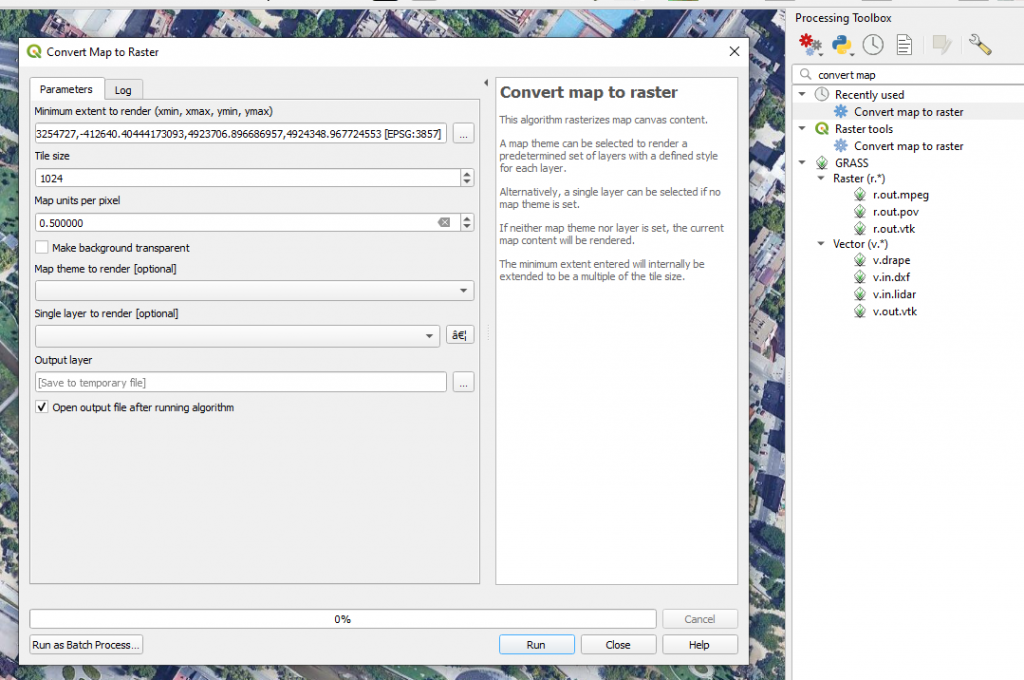1024x680 pixels.
Task: Click the gear icon beside recent Convert map to raster
Action: pyautogui.click(x=841, y=112)
